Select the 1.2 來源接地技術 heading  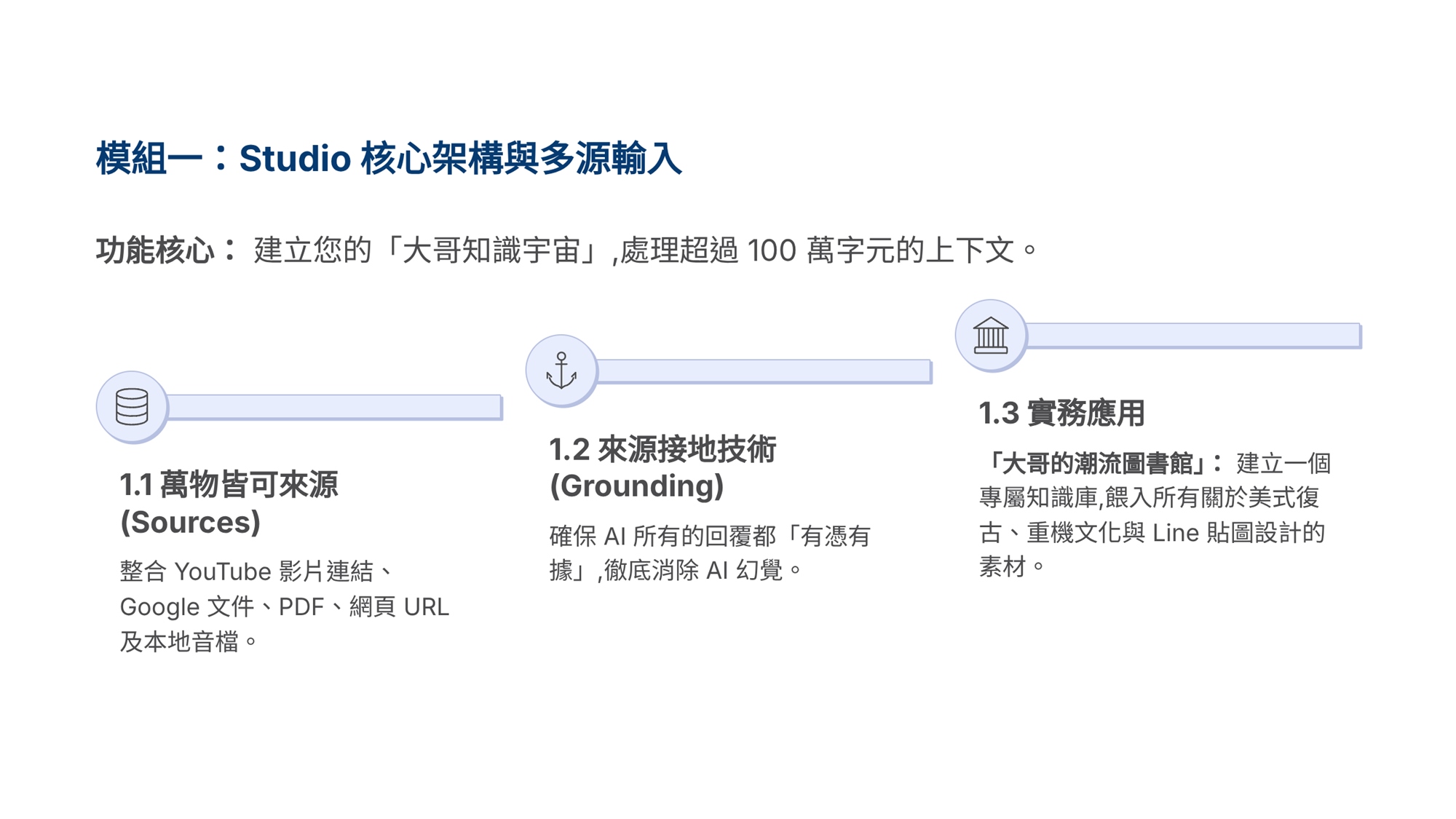click(662, 450)
